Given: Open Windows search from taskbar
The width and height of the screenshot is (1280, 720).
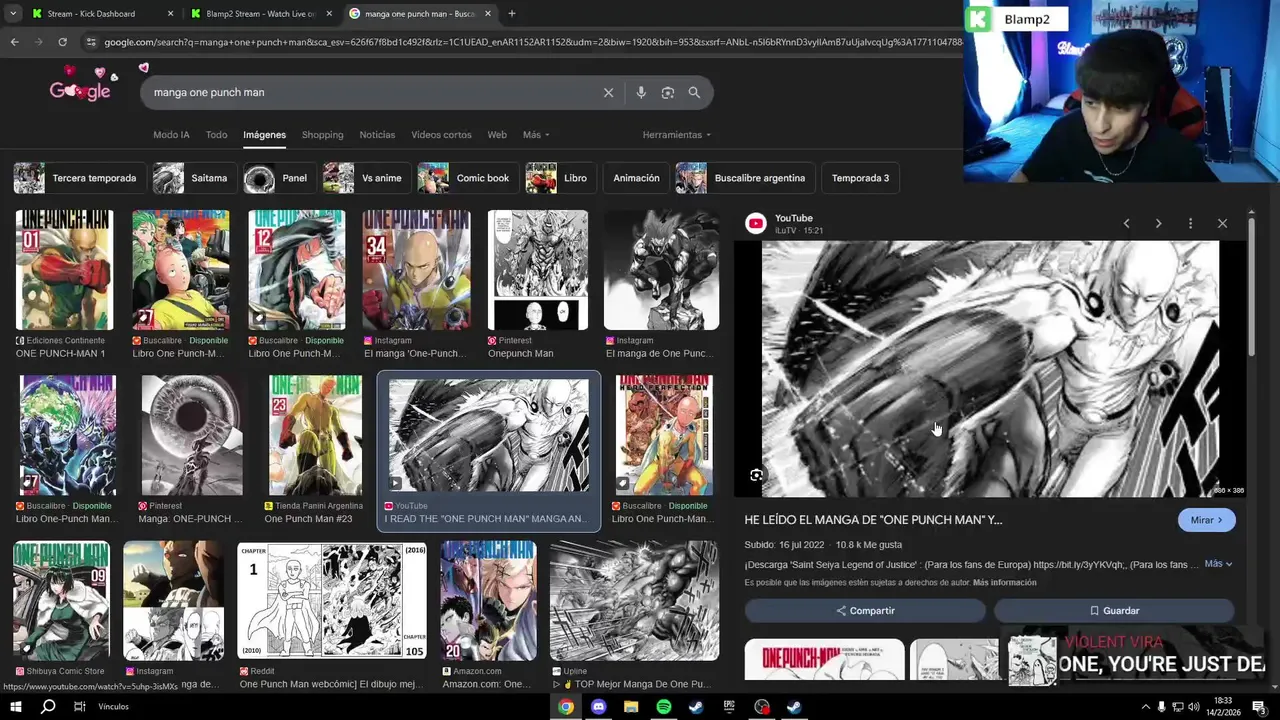Looking at the screenshot, I should click(48, 707).
